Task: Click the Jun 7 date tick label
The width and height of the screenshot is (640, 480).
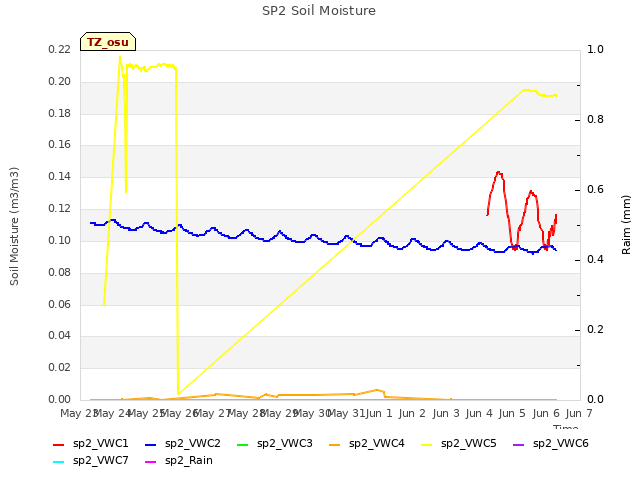Action: pos(579,413)
